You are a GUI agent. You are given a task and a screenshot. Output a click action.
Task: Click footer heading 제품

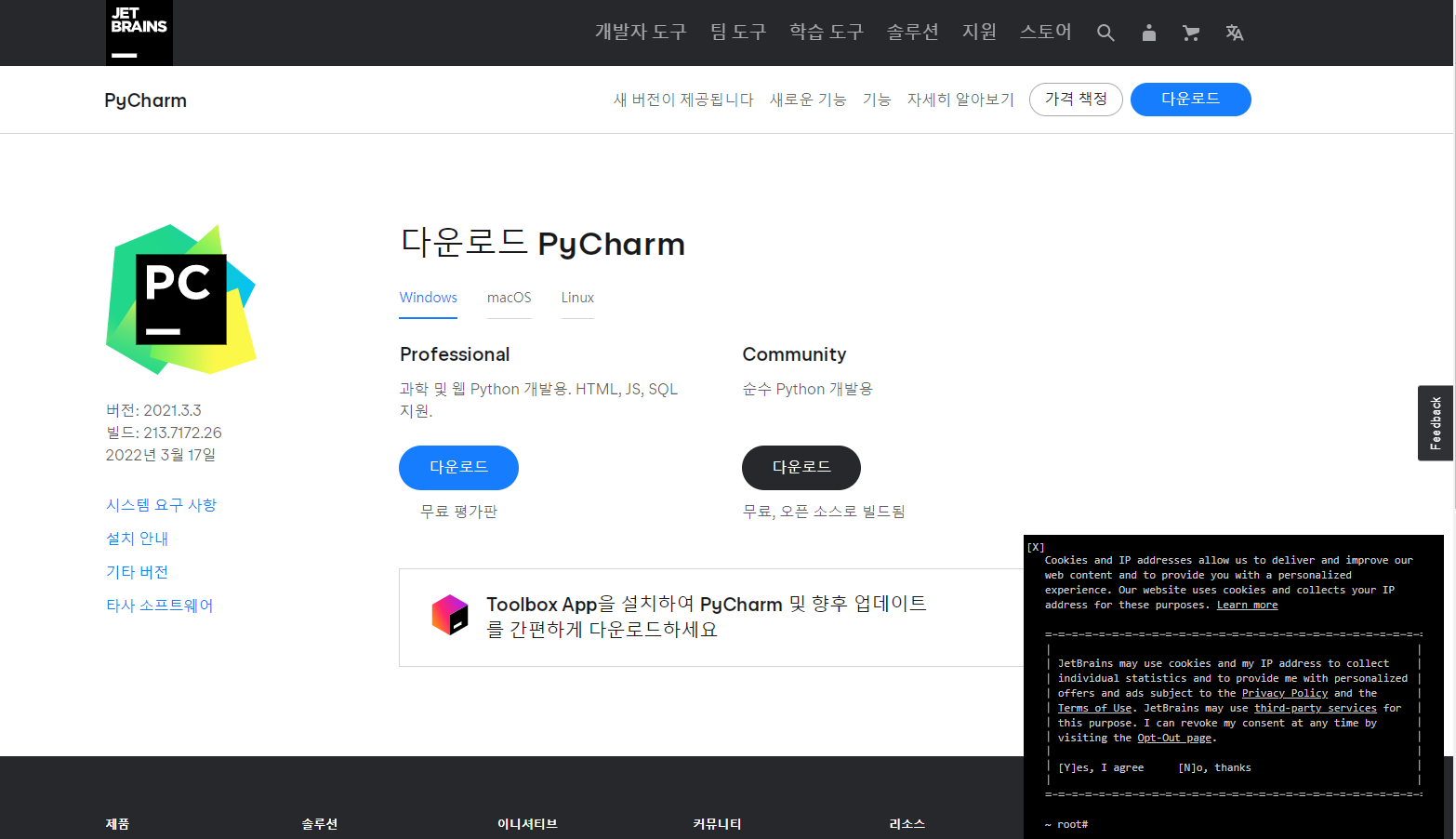pos(117,824)
